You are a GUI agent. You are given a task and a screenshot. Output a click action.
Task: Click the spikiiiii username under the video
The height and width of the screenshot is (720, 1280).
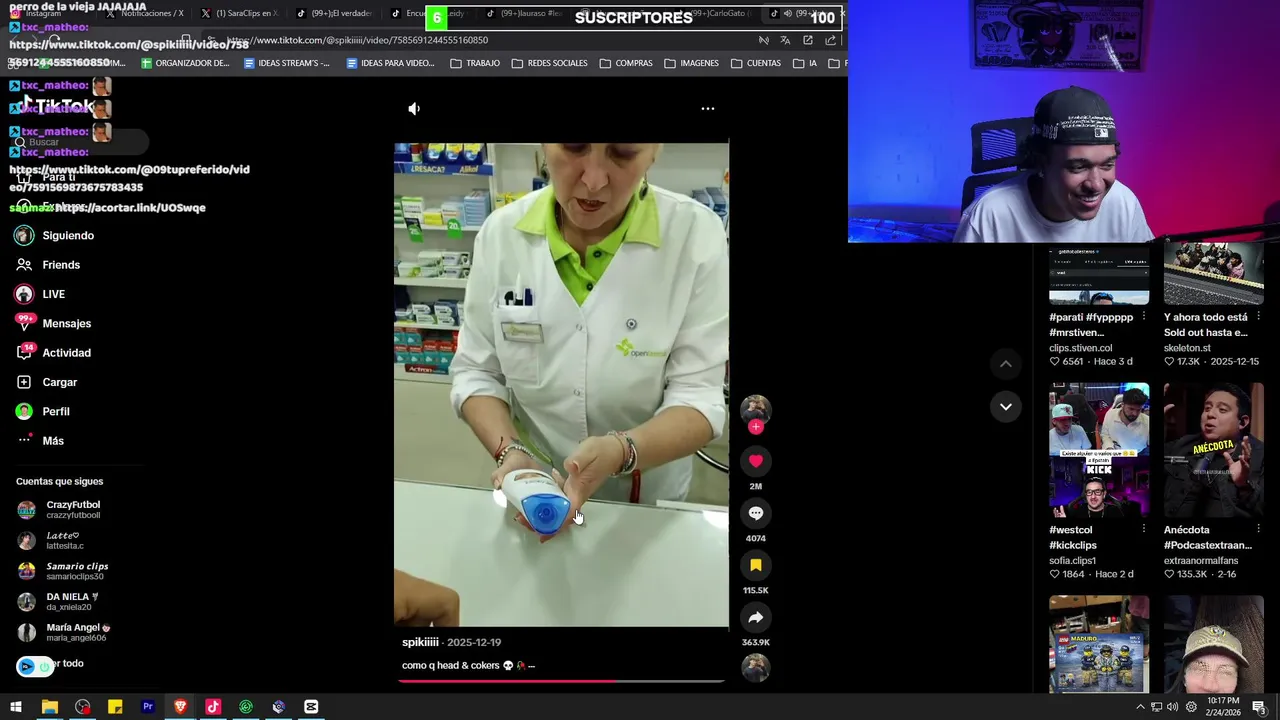coord(420,642)
